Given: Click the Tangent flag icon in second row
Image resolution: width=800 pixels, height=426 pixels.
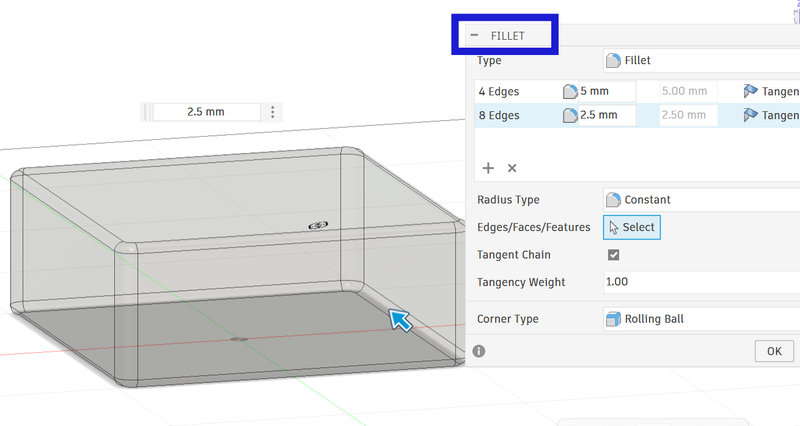Looking at the screenshot, I should [x=750, y=115].
